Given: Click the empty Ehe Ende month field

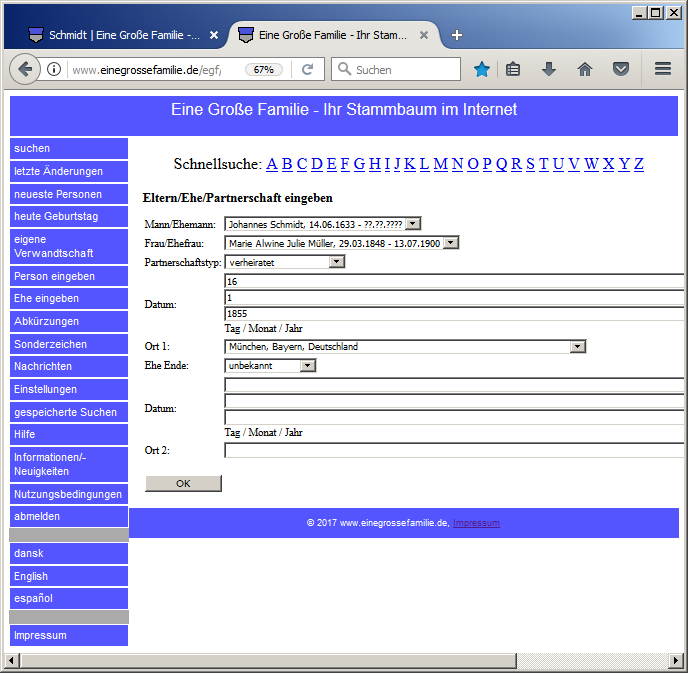Looking at the screenshot, I should 454,401.
